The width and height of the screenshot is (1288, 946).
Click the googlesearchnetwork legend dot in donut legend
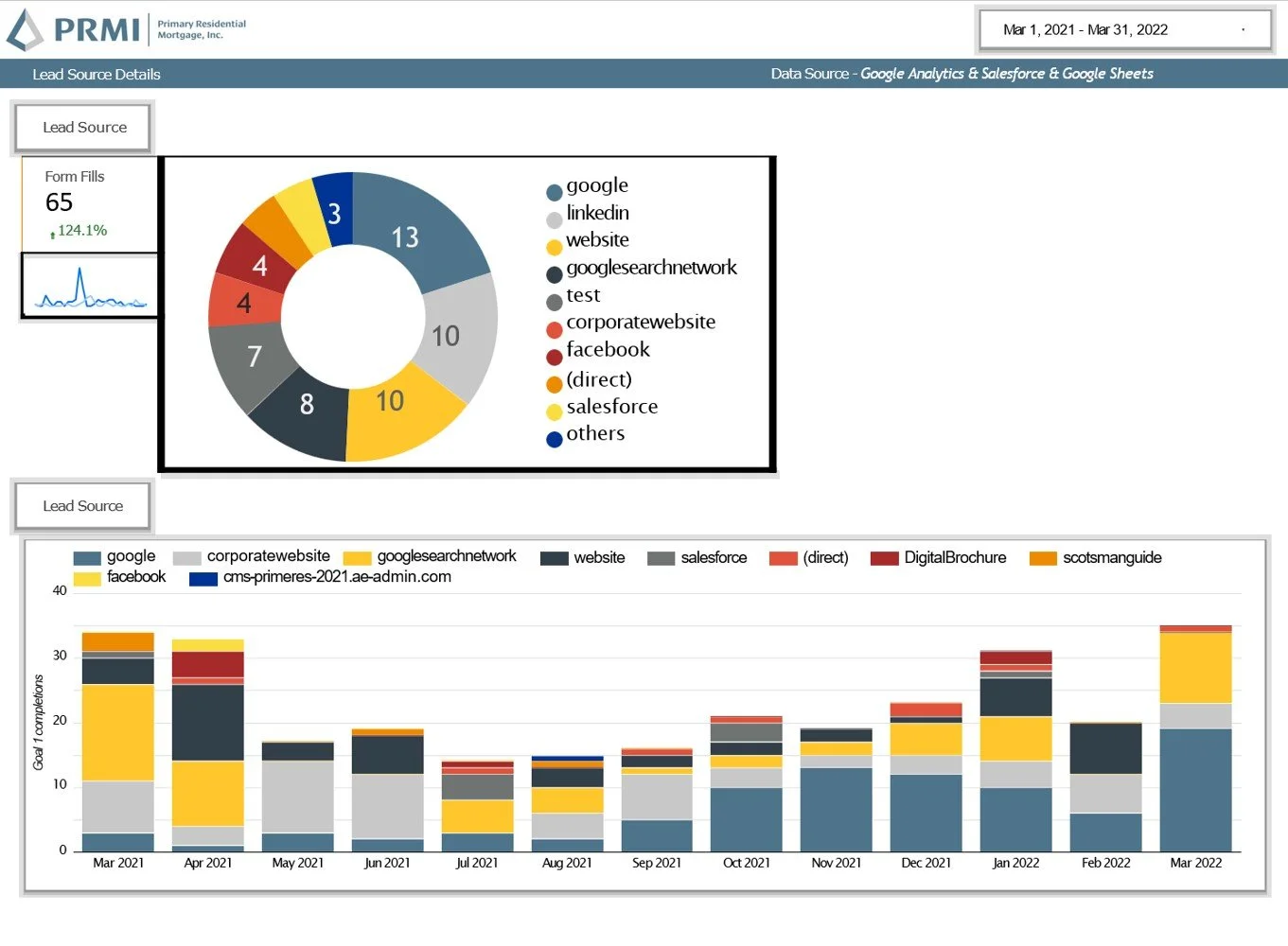click(x=555, y=275)
